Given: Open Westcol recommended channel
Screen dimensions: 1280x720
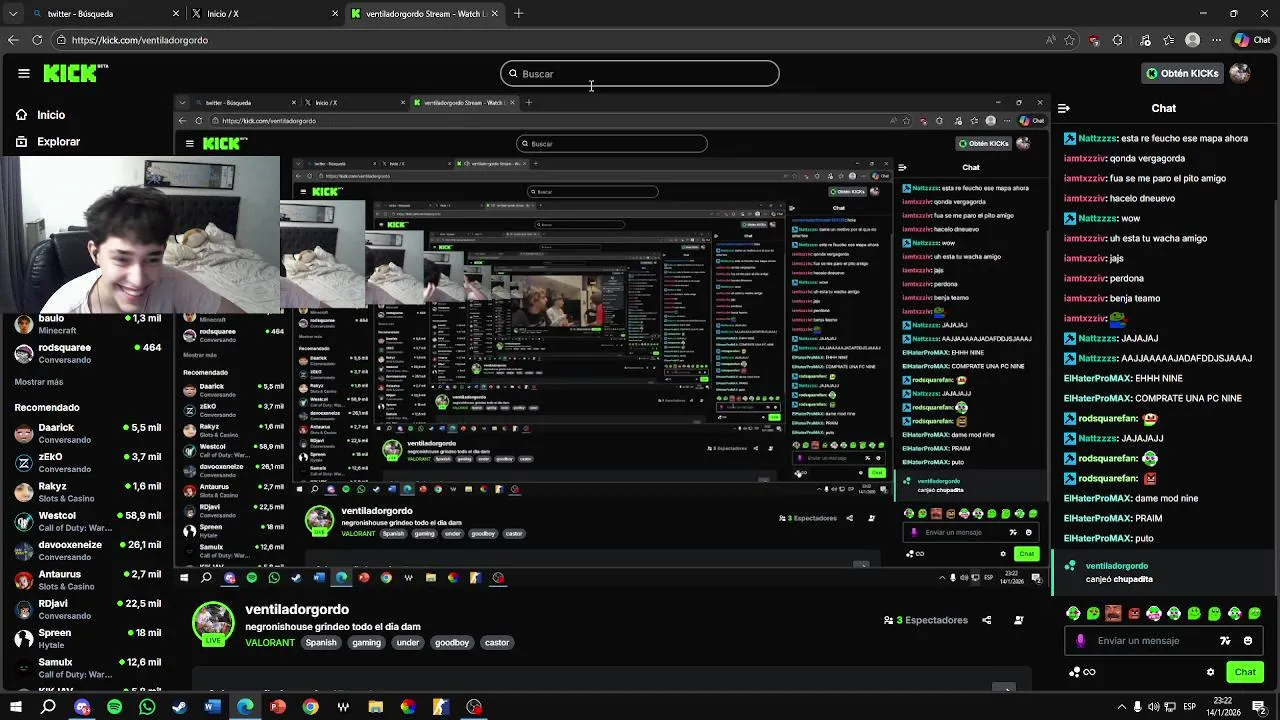Looking at the screenshot, I should [88, 522].
